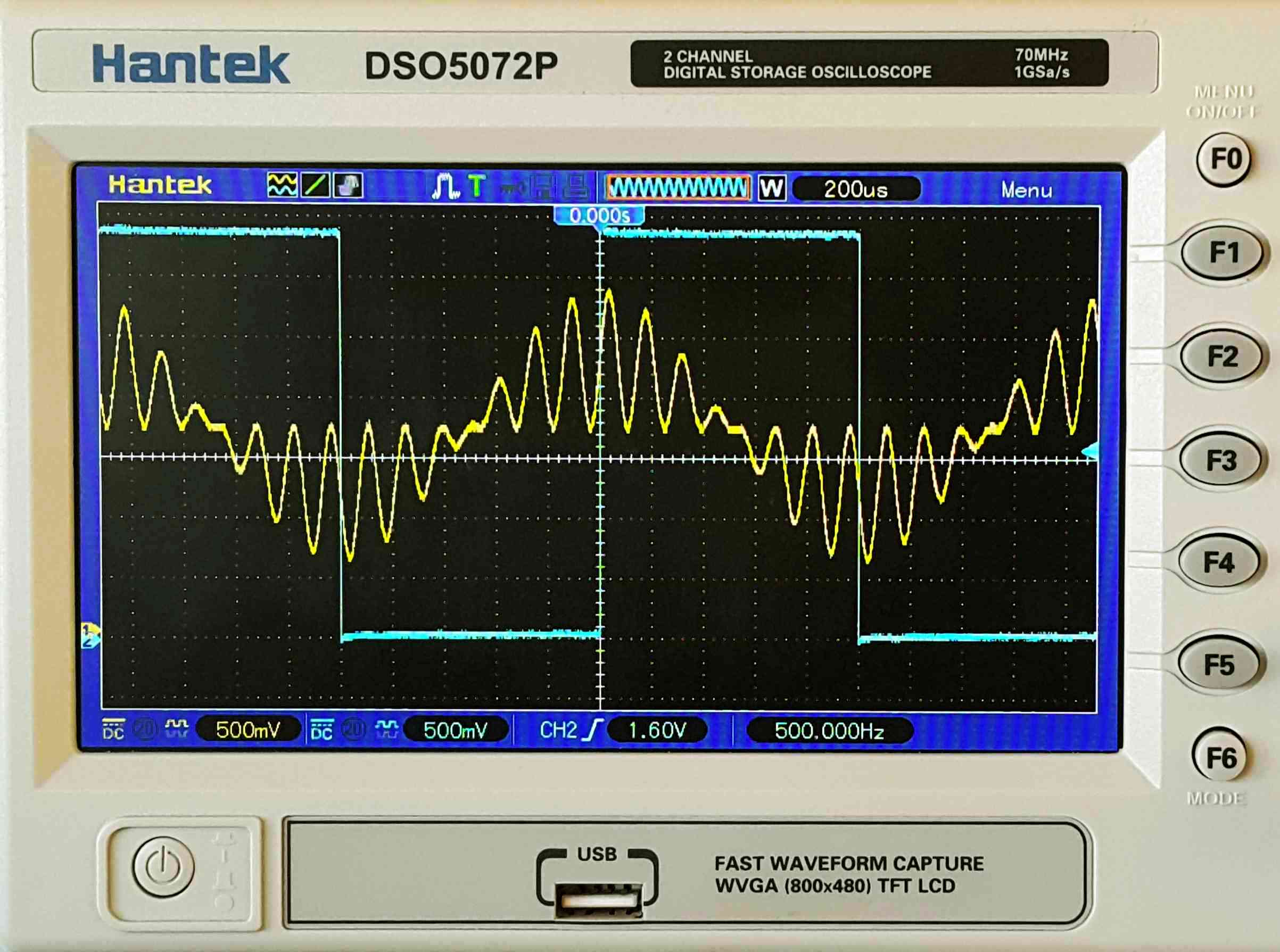This screenshot has height=952, width=1280.
Task: Click the rising-edge pulse trigger icon
Action: (445, 186)
